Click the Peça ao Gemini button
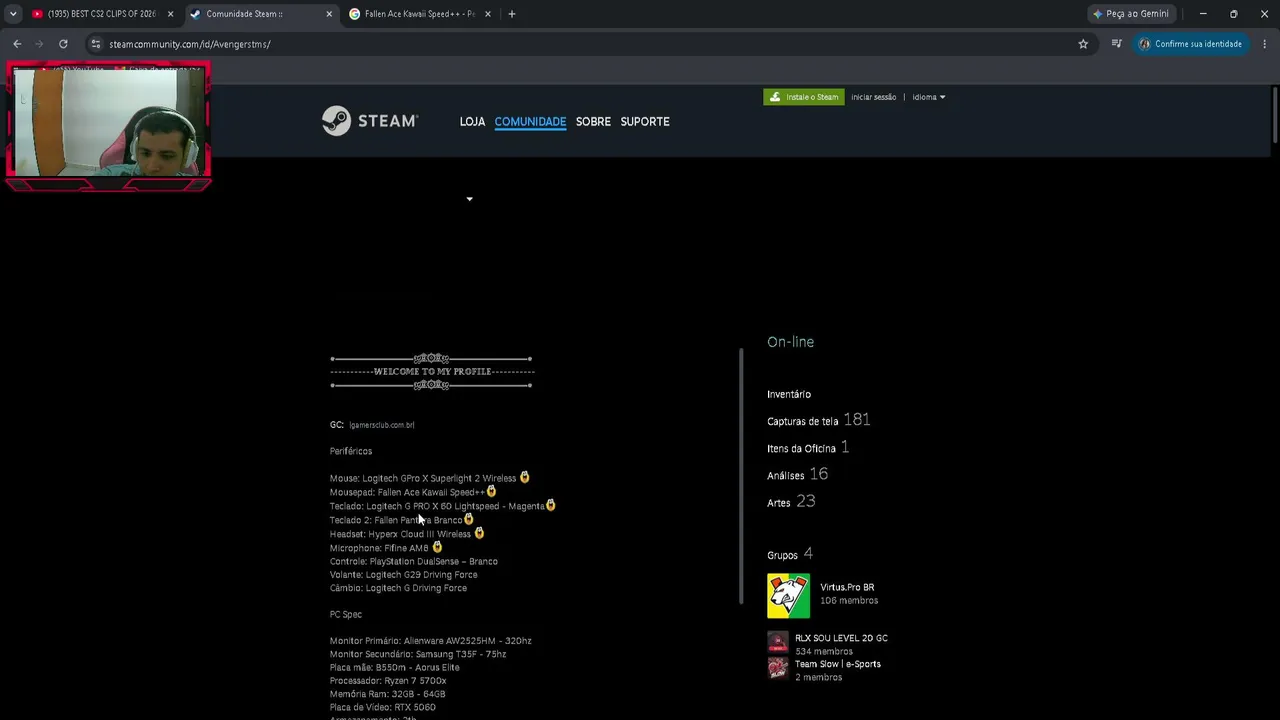1280x720 pixels. point(1132,14)
